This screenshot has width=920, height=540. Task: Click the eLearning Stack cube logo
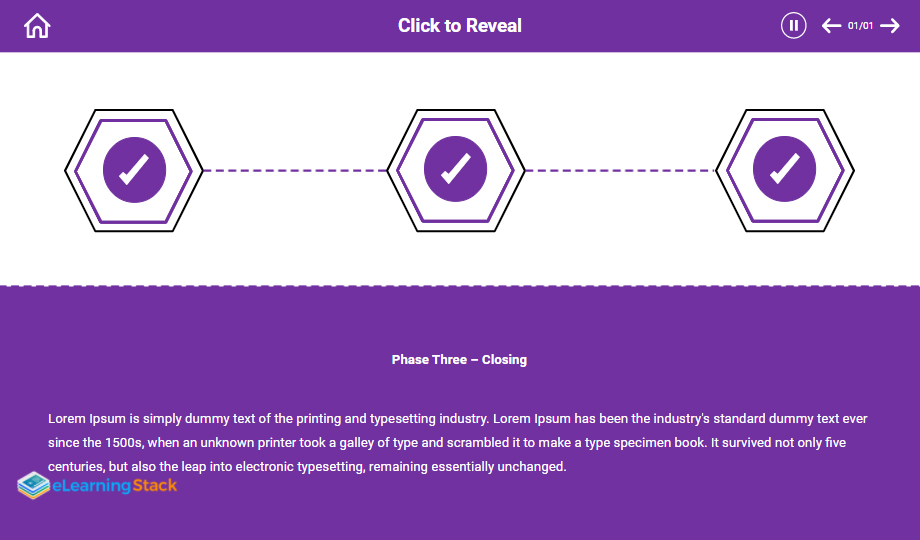[33, 486]
